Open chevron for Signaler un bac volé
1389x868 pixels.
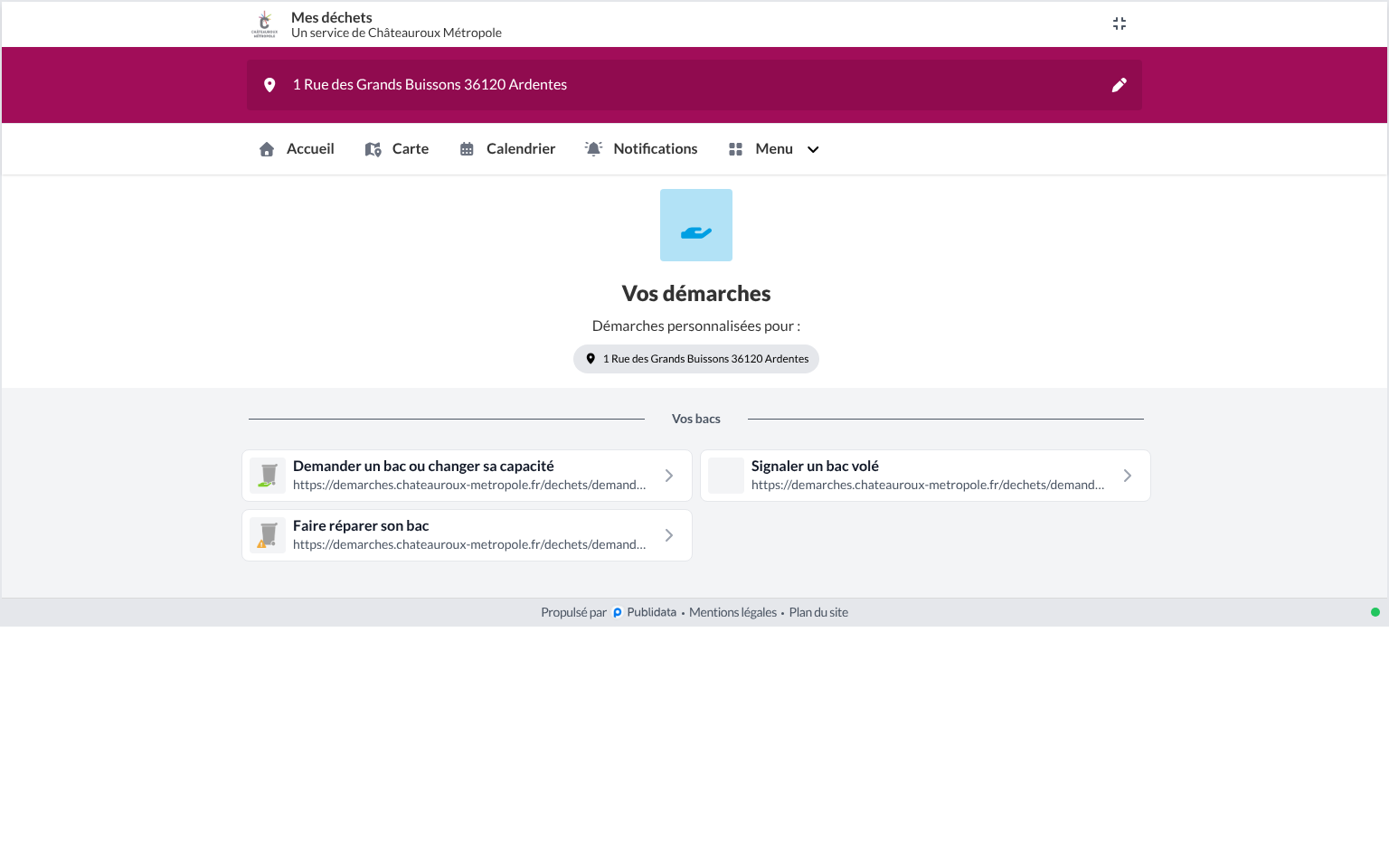pyautogui.click(x=1128, y=476)
